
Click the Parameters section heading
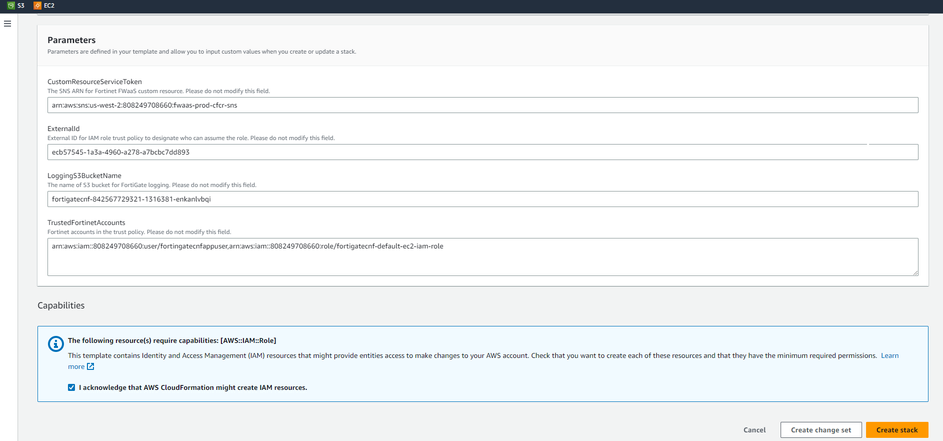click(x=71, y=40)
